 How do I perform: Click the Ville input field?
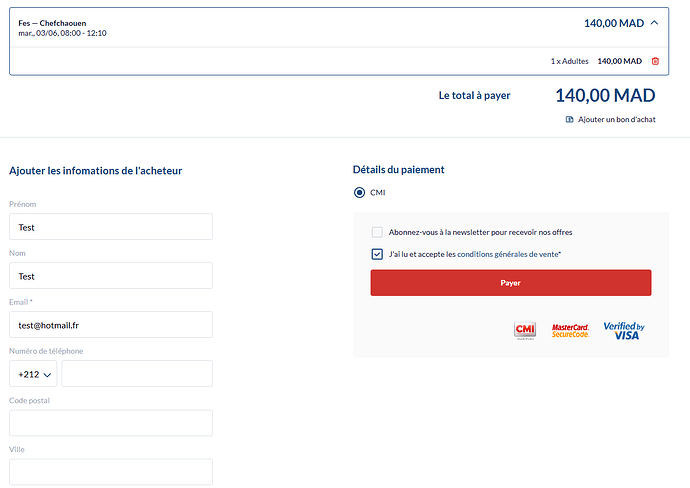111,472
